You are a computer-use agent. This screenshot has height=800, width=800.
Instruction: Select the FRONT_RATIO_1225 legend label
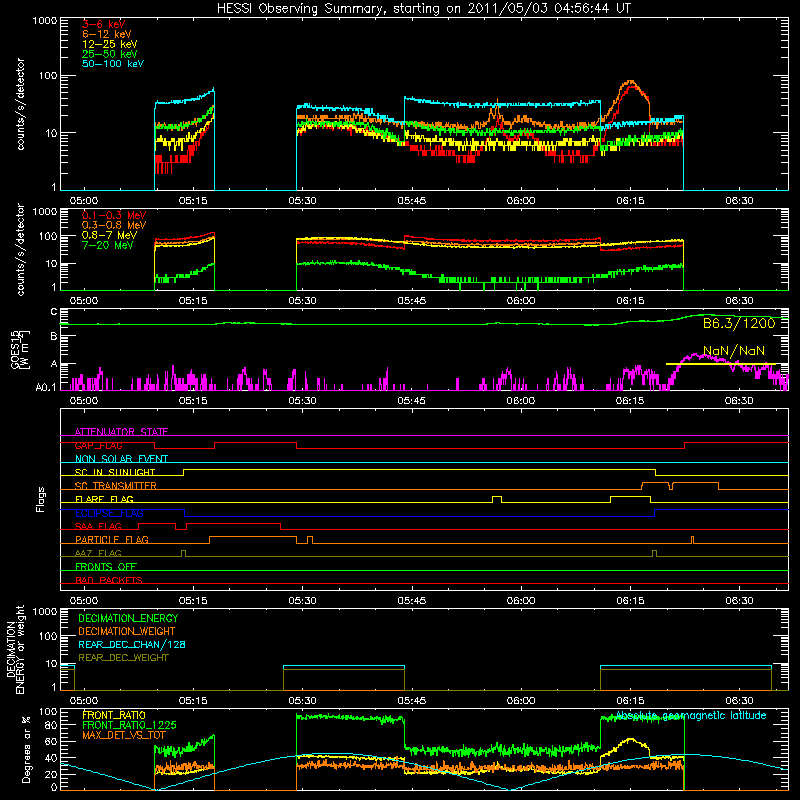click(x=129, y=726)
